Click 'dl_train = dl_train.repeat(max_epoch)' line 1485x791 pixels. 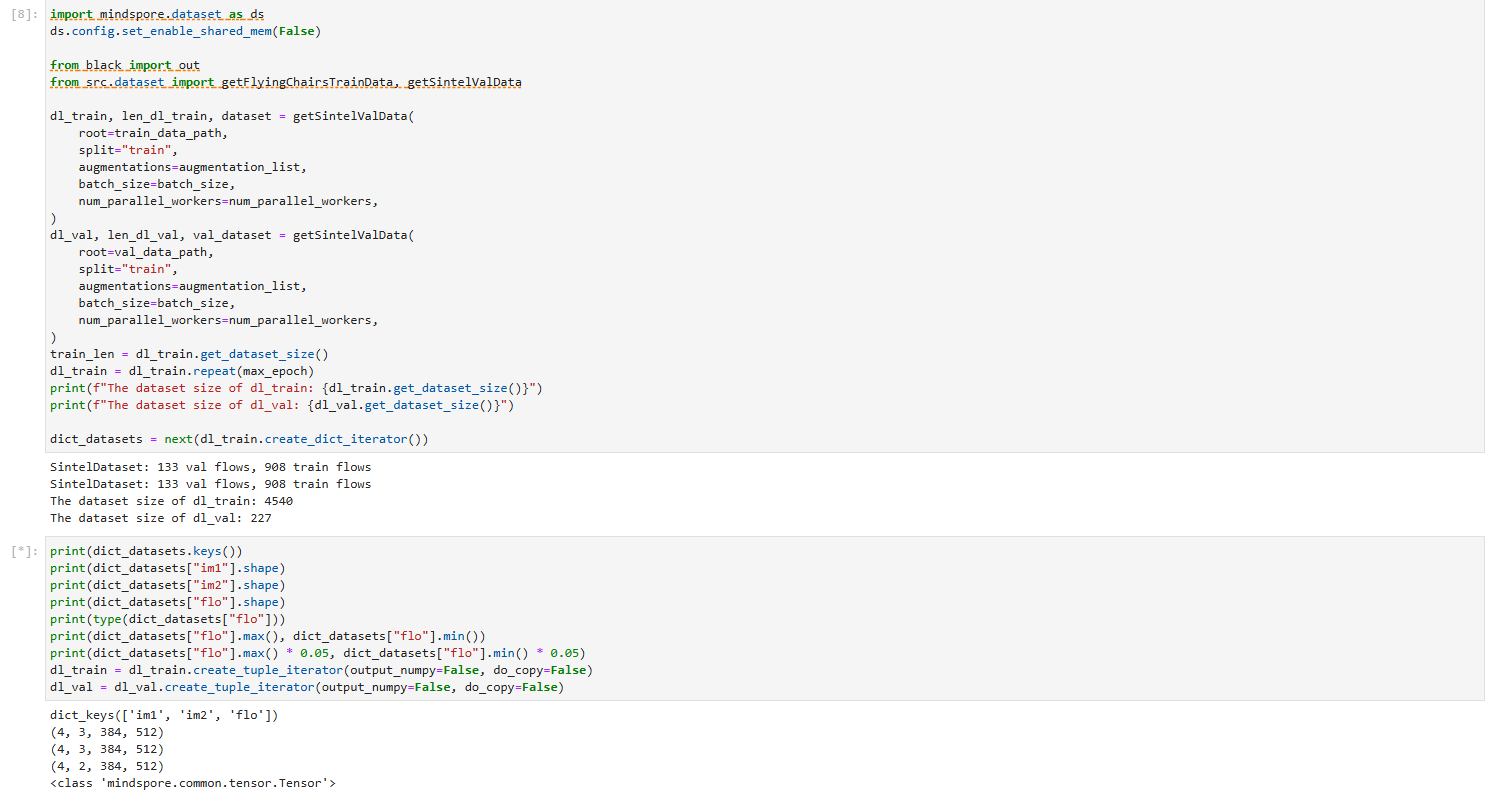[182, 371]
